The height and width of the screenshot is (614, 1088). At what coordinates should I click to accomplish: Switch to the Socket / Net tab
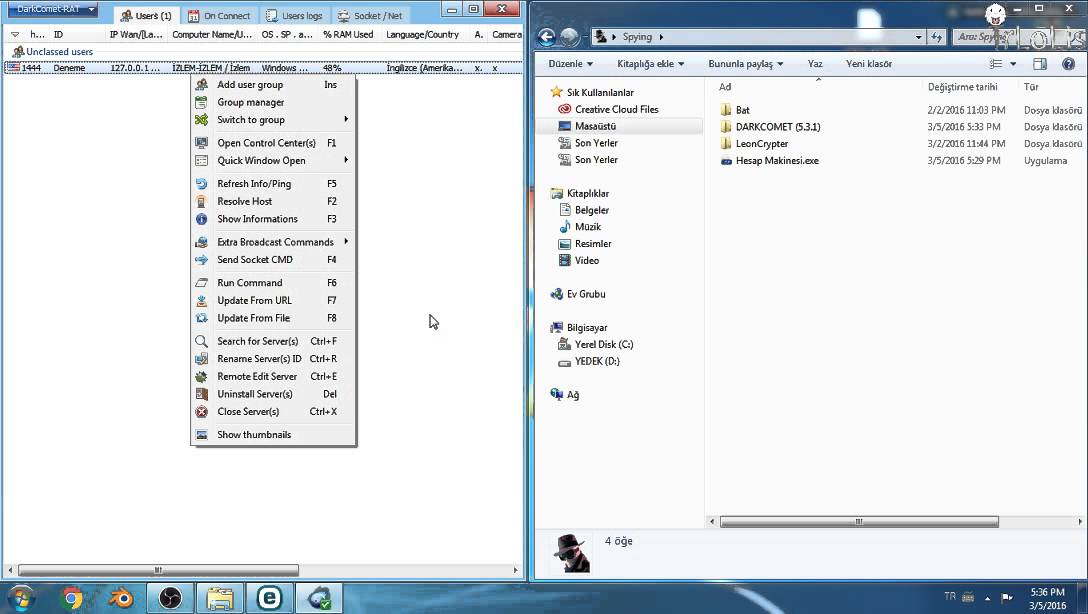point(370,15)
